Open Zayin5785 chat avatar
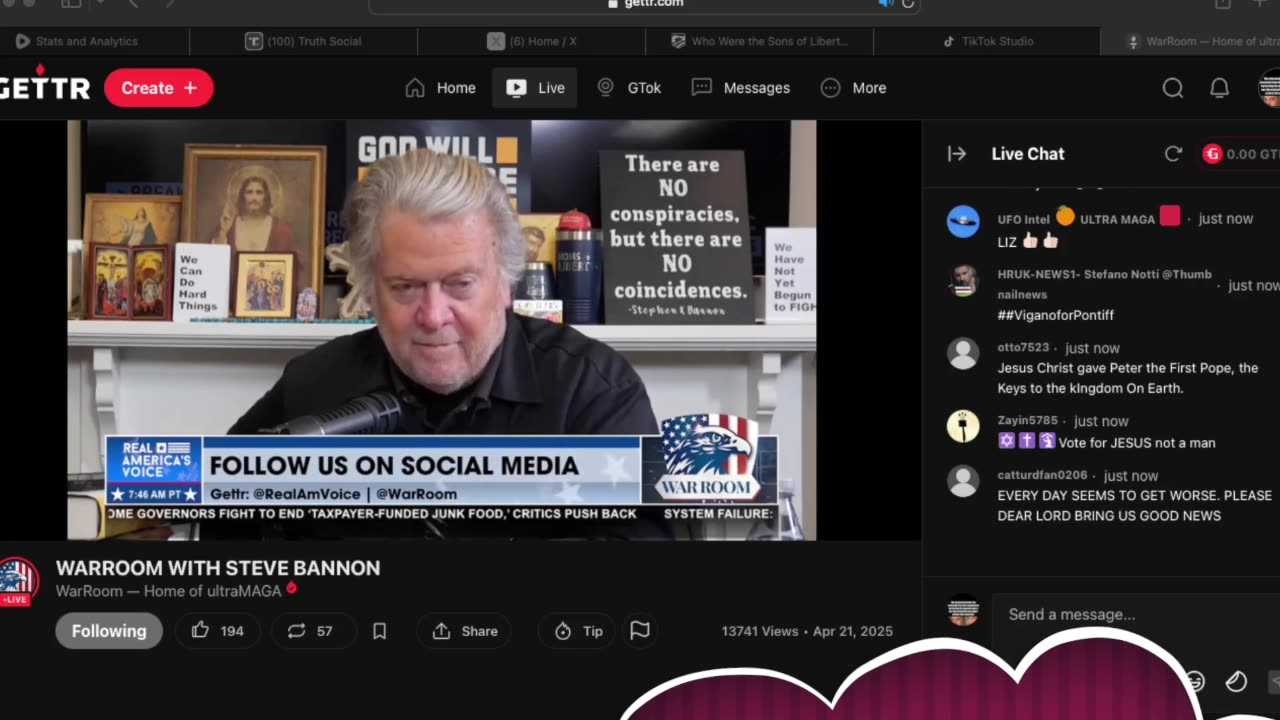 point(963,426)
